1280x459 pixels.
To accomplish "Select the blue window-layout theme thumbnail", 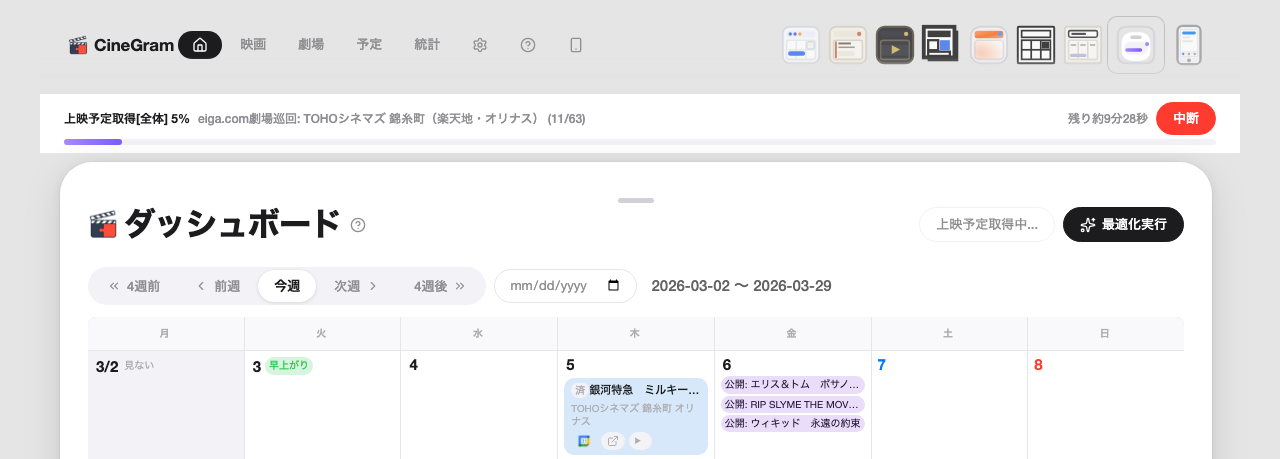I will pos(801,45).
